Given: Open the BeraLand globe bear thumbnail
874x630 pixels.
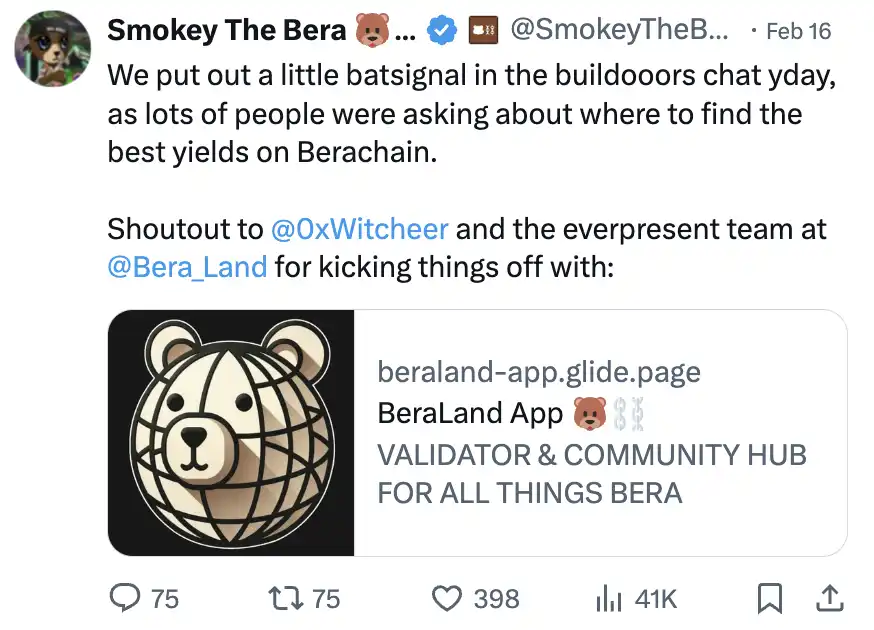Looking at the screenshot, I should 232,433.
